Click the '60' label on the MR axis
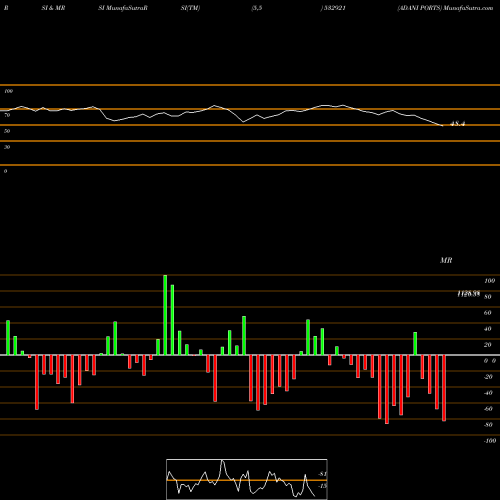The image size is (500, 500). 487,313
